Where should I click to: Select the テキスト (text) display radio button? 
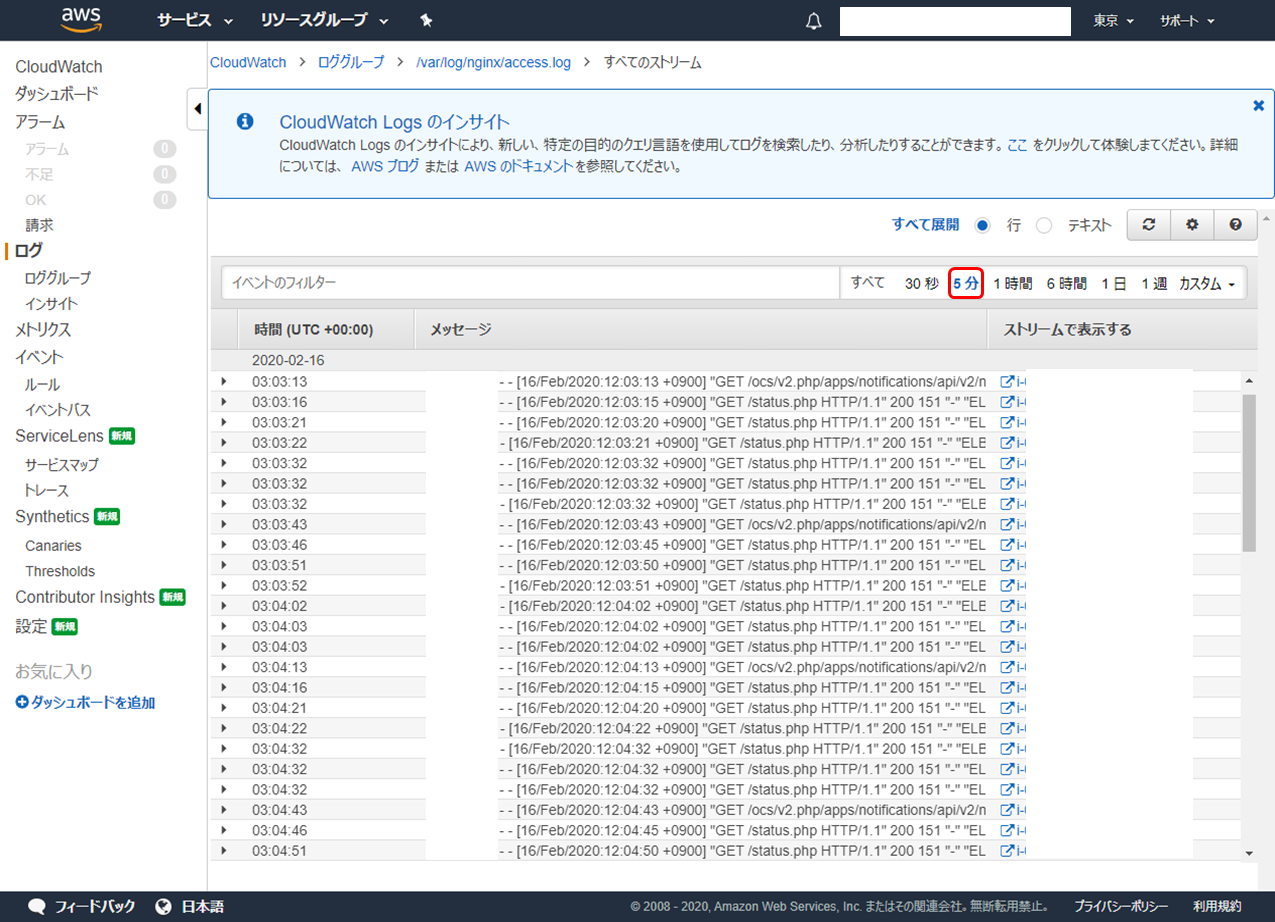[x=1044, y=225]
